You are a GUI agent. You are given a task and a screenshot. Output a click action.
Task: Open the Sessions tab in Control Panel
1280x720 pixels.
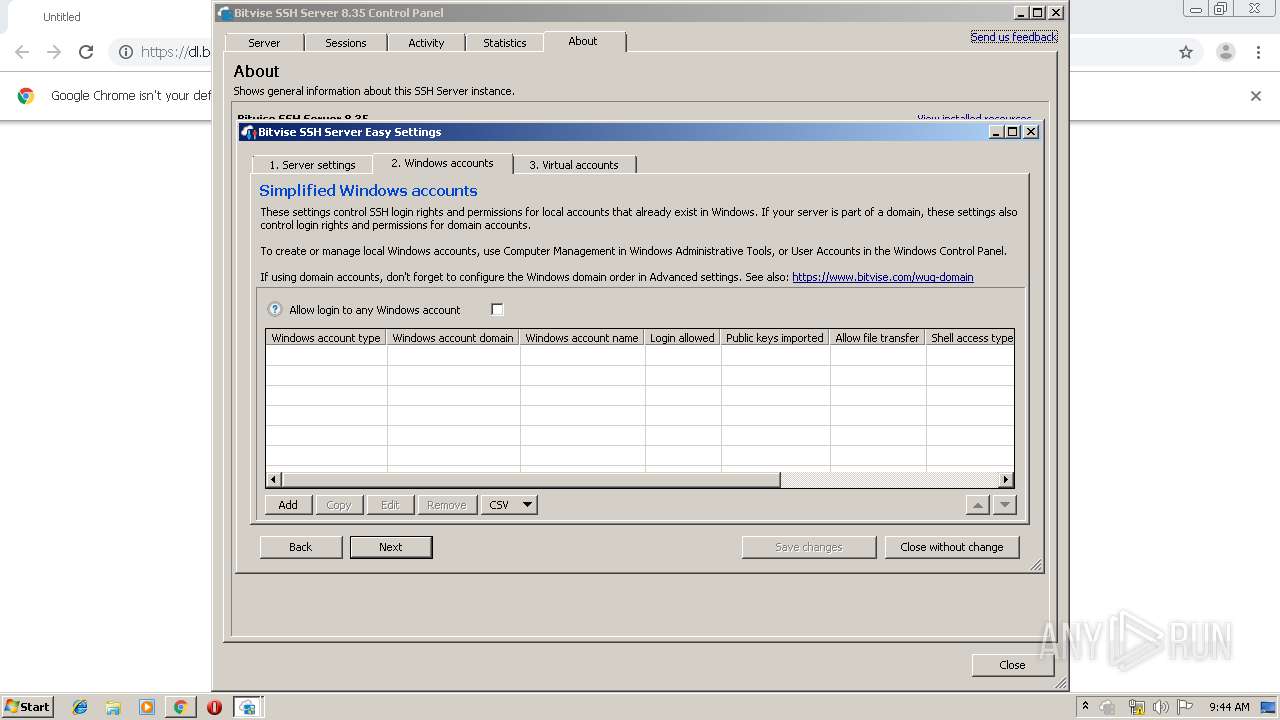[x=346, y=43]
